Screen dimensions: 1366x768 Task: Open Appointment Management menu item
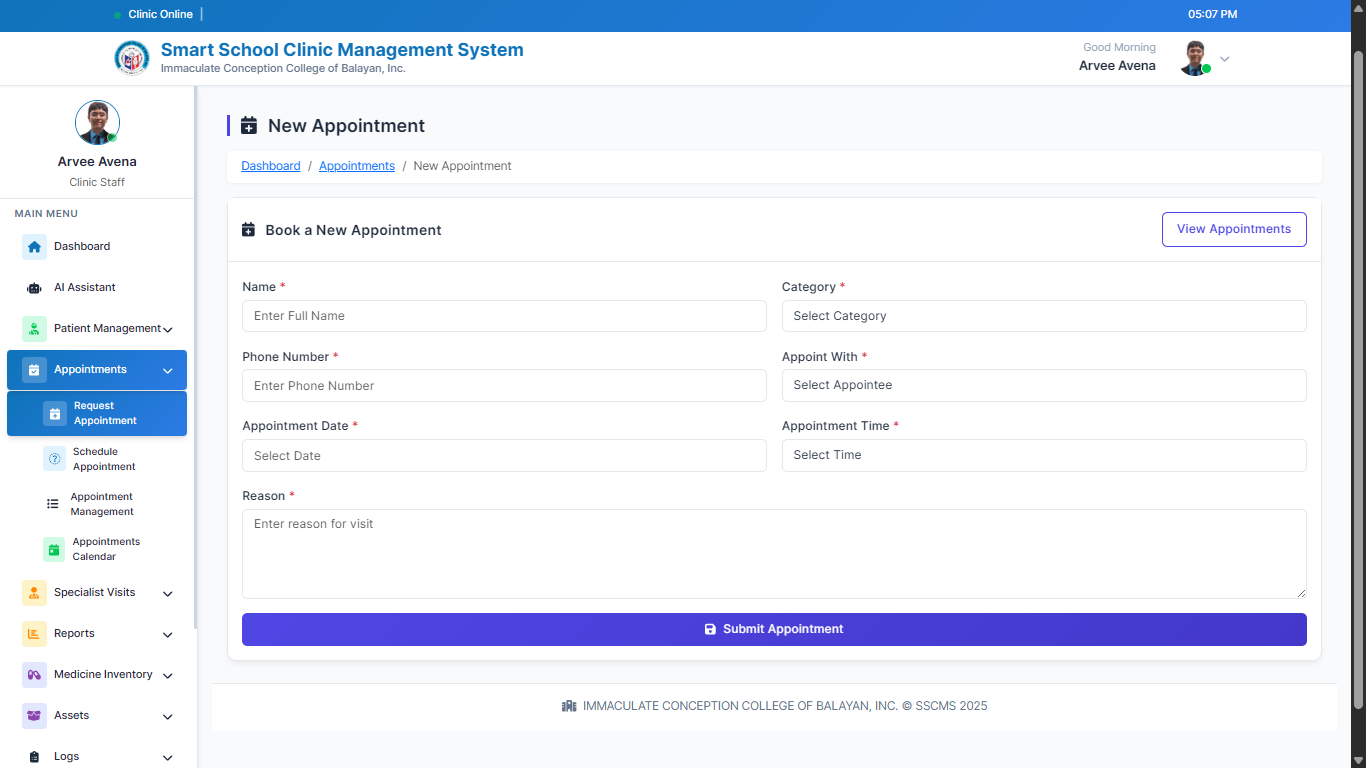[x=101, y=504]
